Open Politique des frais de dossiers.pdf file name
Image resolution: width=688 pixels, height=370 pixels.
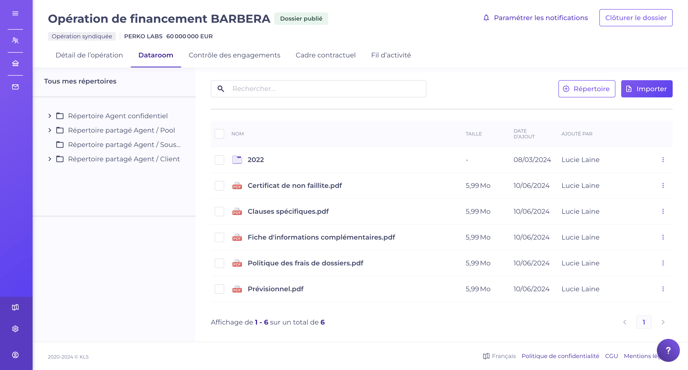coord(305,263)
